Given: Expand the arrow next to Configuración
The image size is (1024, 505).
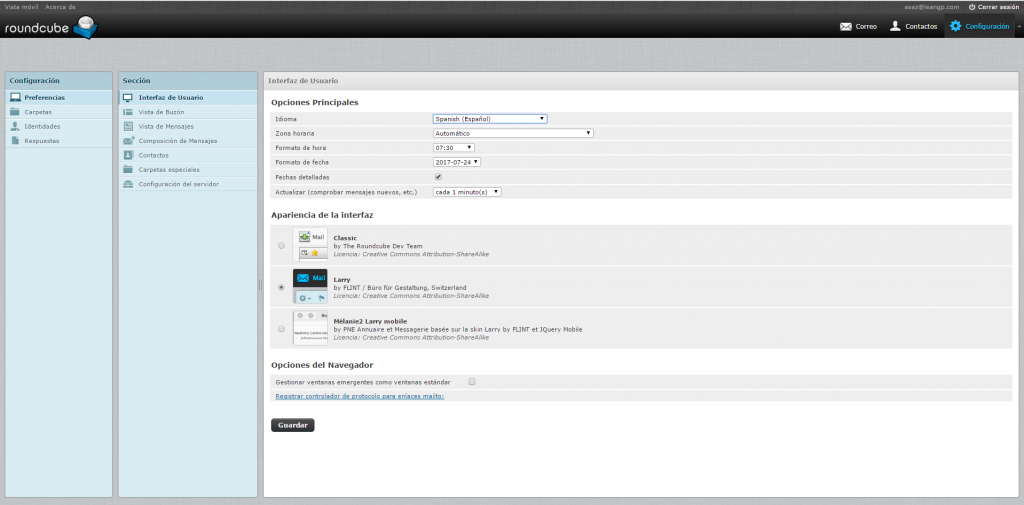Looking at the screenshot, I should point(1020,26).
